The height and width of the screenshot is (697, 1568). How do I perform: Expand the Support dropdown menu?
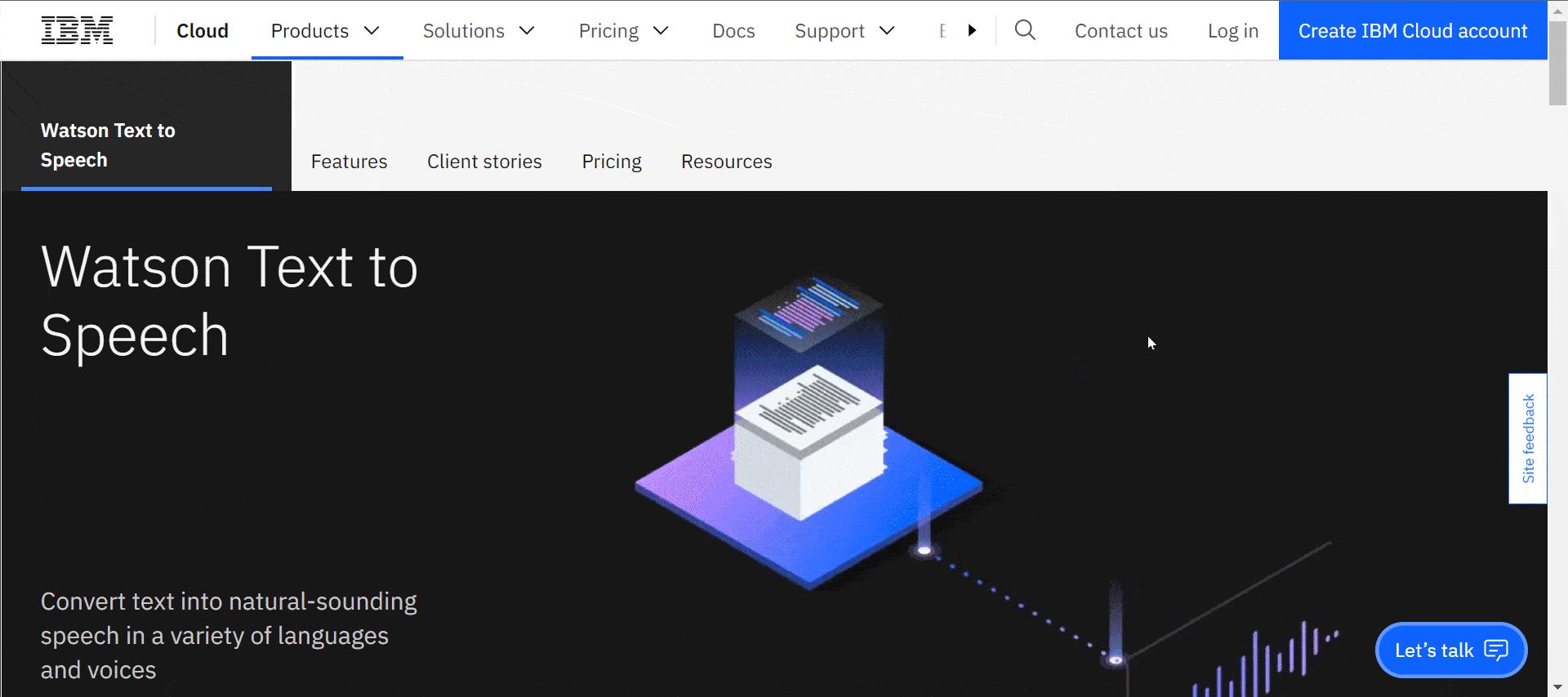click(845, 31)
